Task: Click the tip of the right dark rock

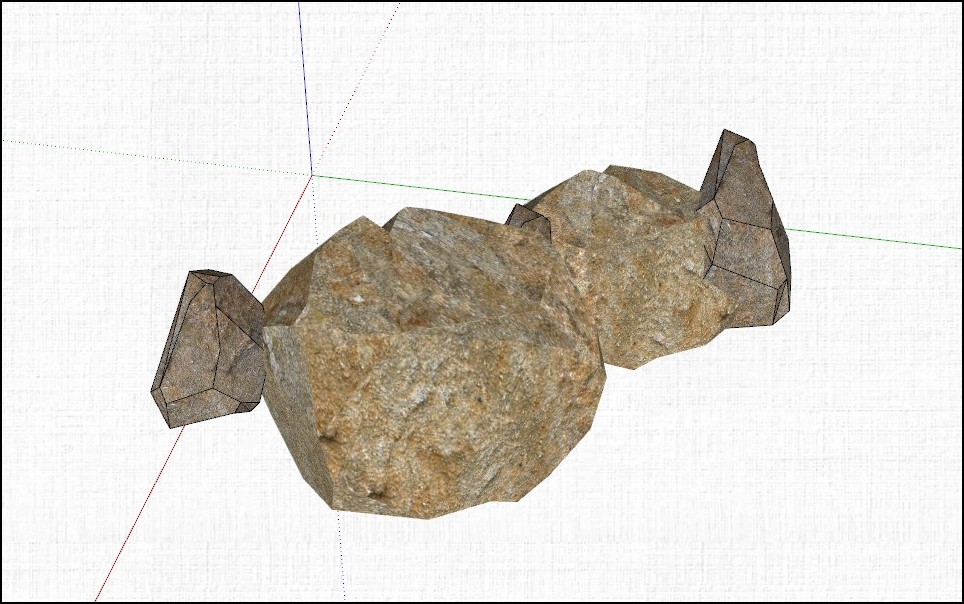Action: click(x=735, y=133)
